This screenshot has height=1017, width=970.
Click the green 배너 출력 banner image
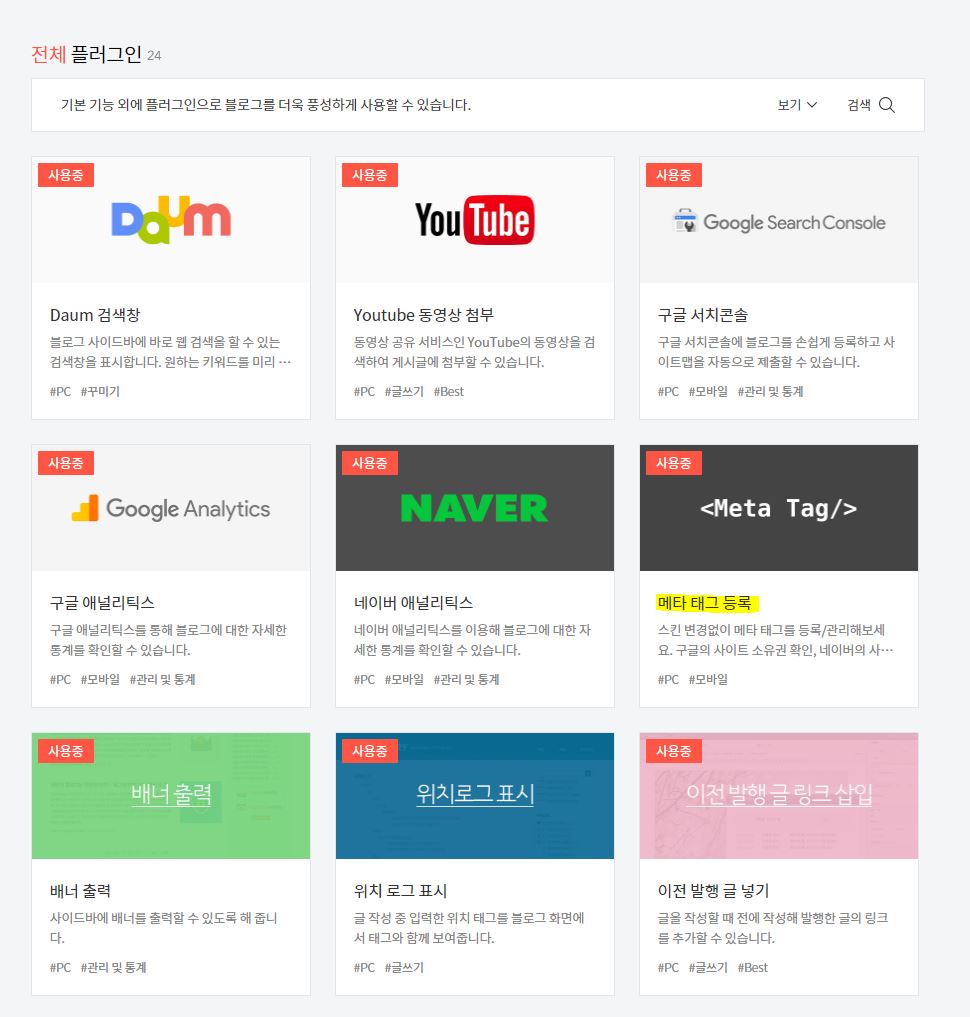[171, 796]
